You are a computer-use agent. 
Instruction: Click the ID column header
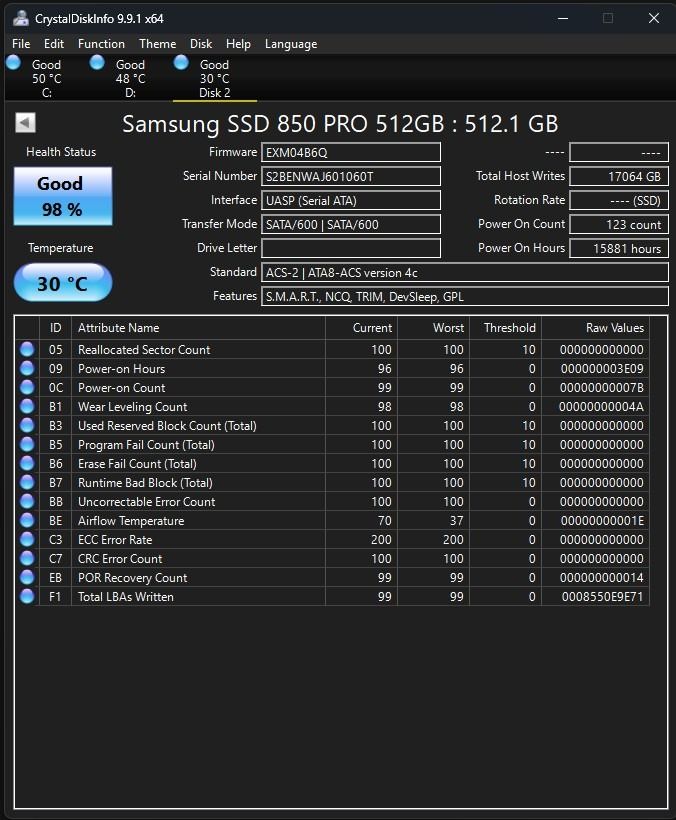[55, 328]
